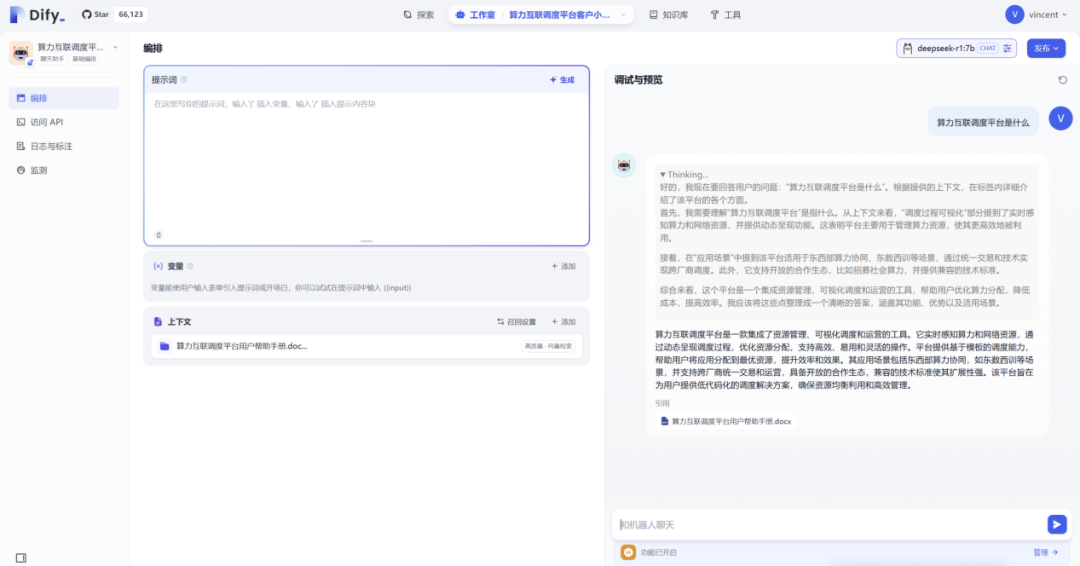Click the Dify logo

coord(37,14)
